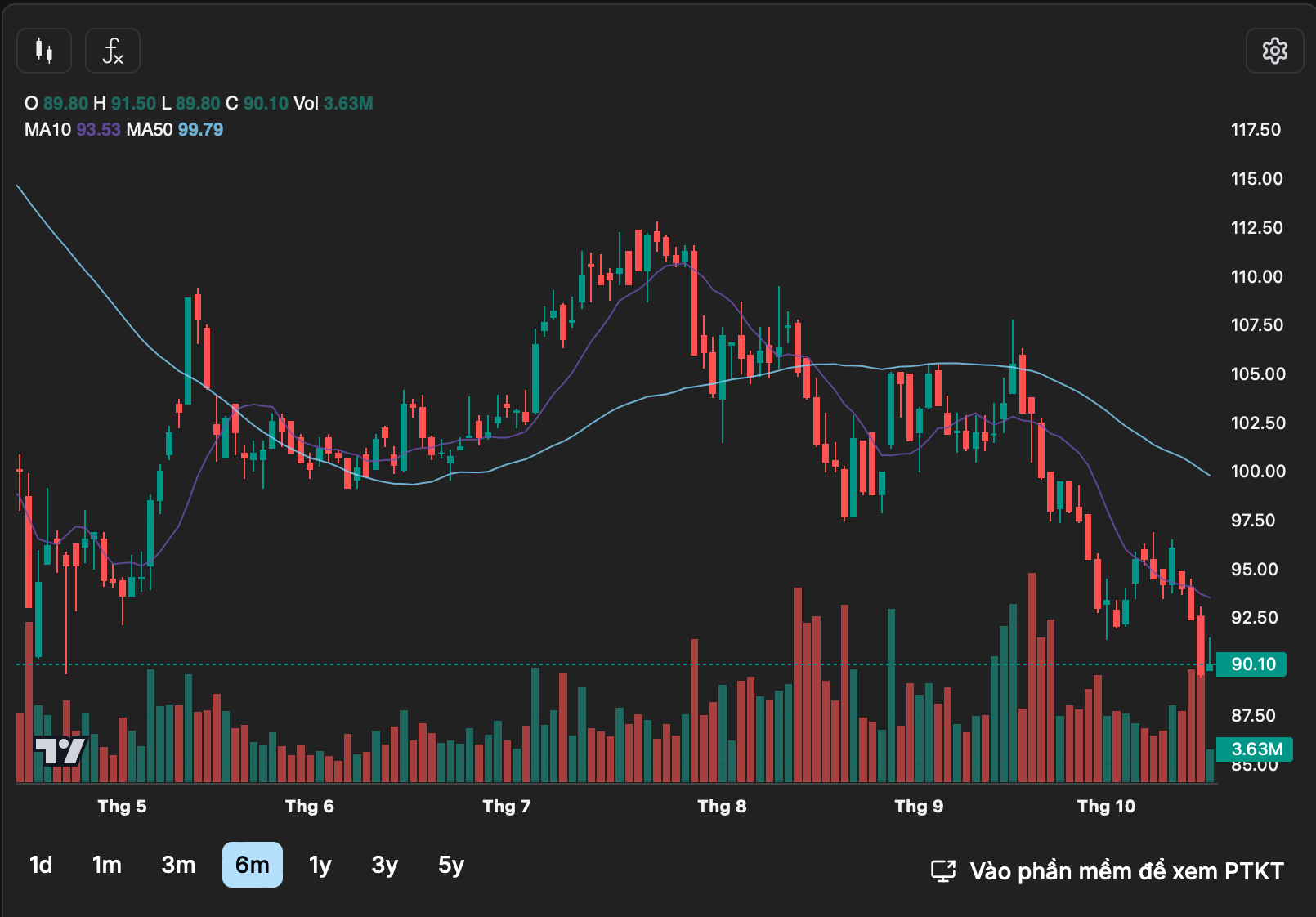Click the Thg 8 date axis label
1316x917 pixels.
[722, 807]
